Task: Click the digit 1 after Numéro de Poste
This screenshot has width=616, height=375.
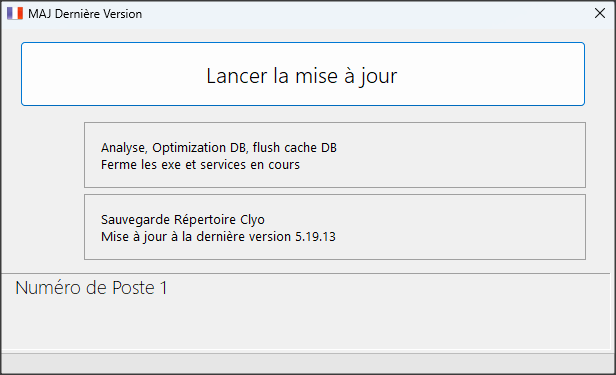Action: (163, 288)
